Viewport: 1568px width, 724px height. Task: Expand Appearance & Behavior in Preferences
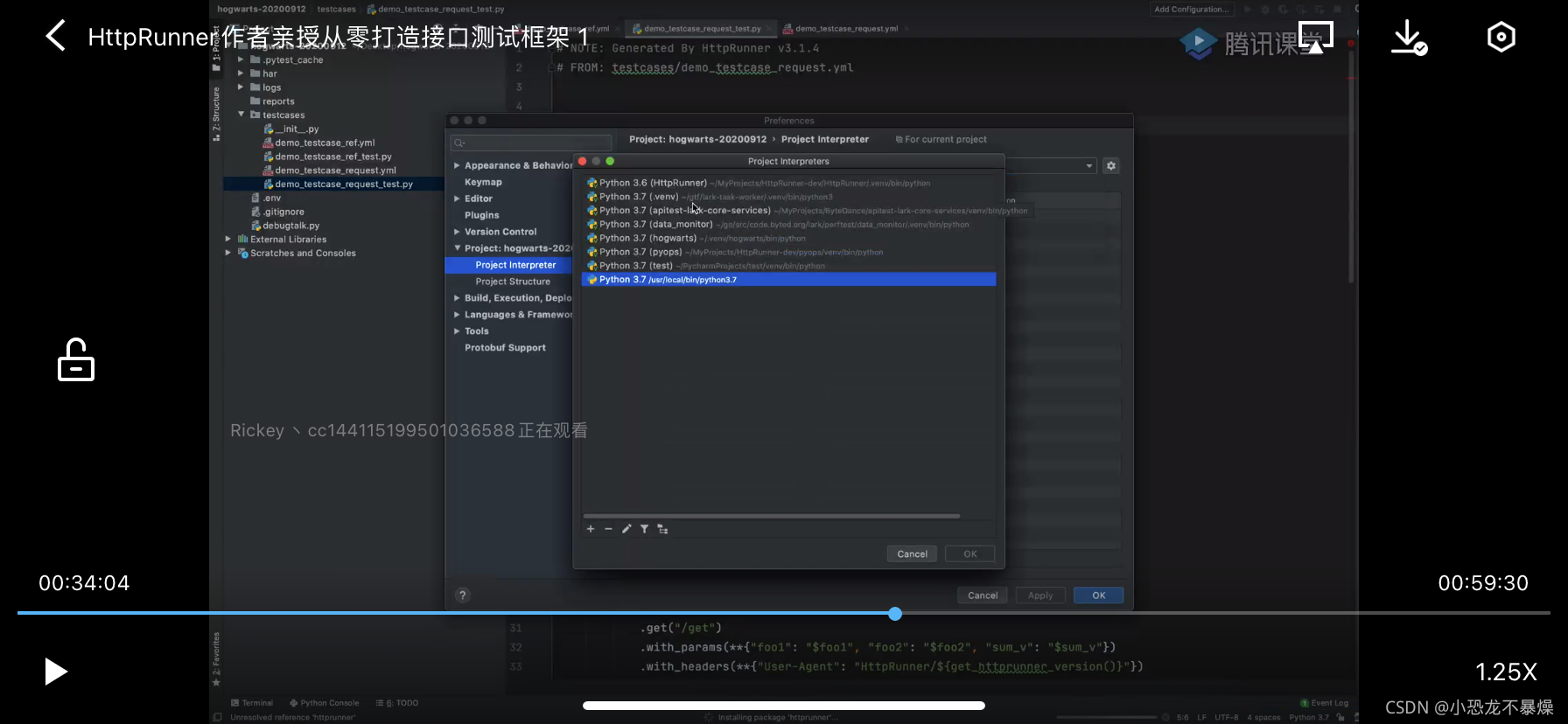[457, 165]
